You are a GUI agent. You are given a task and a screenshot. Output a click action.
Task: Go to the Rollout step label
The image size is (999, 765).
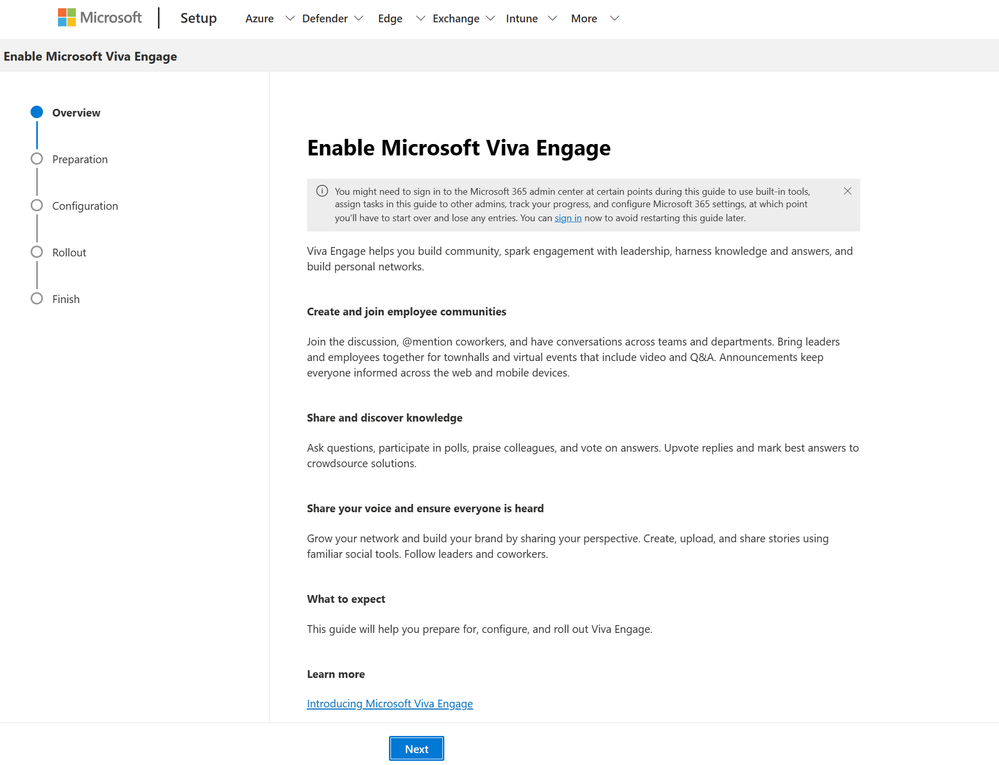click(69, 252)
